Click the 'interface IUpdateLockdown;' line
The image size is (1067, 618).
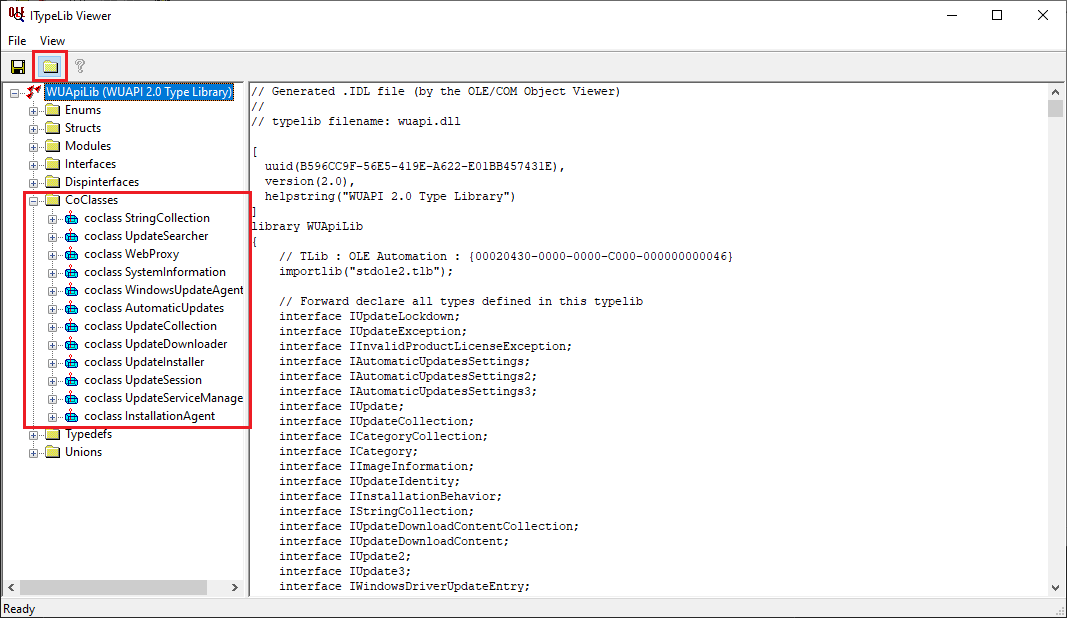(x=370, y=316)
